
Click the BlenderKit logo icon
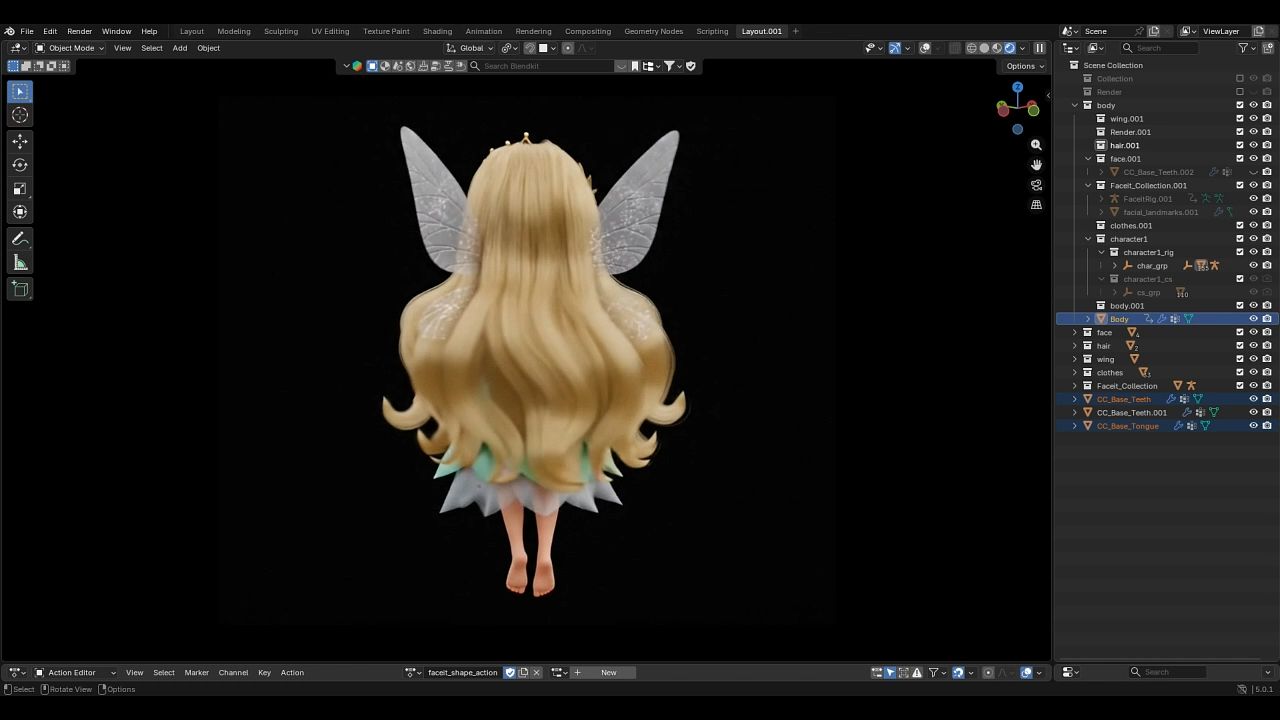[x=357, y=66]
